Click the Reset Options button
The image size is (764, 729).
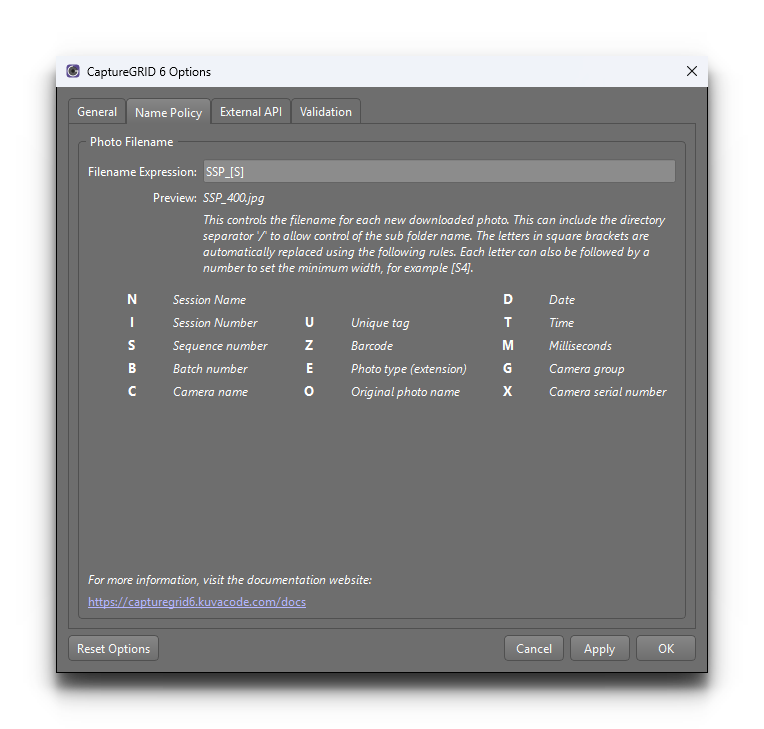(x=114, y=649)
